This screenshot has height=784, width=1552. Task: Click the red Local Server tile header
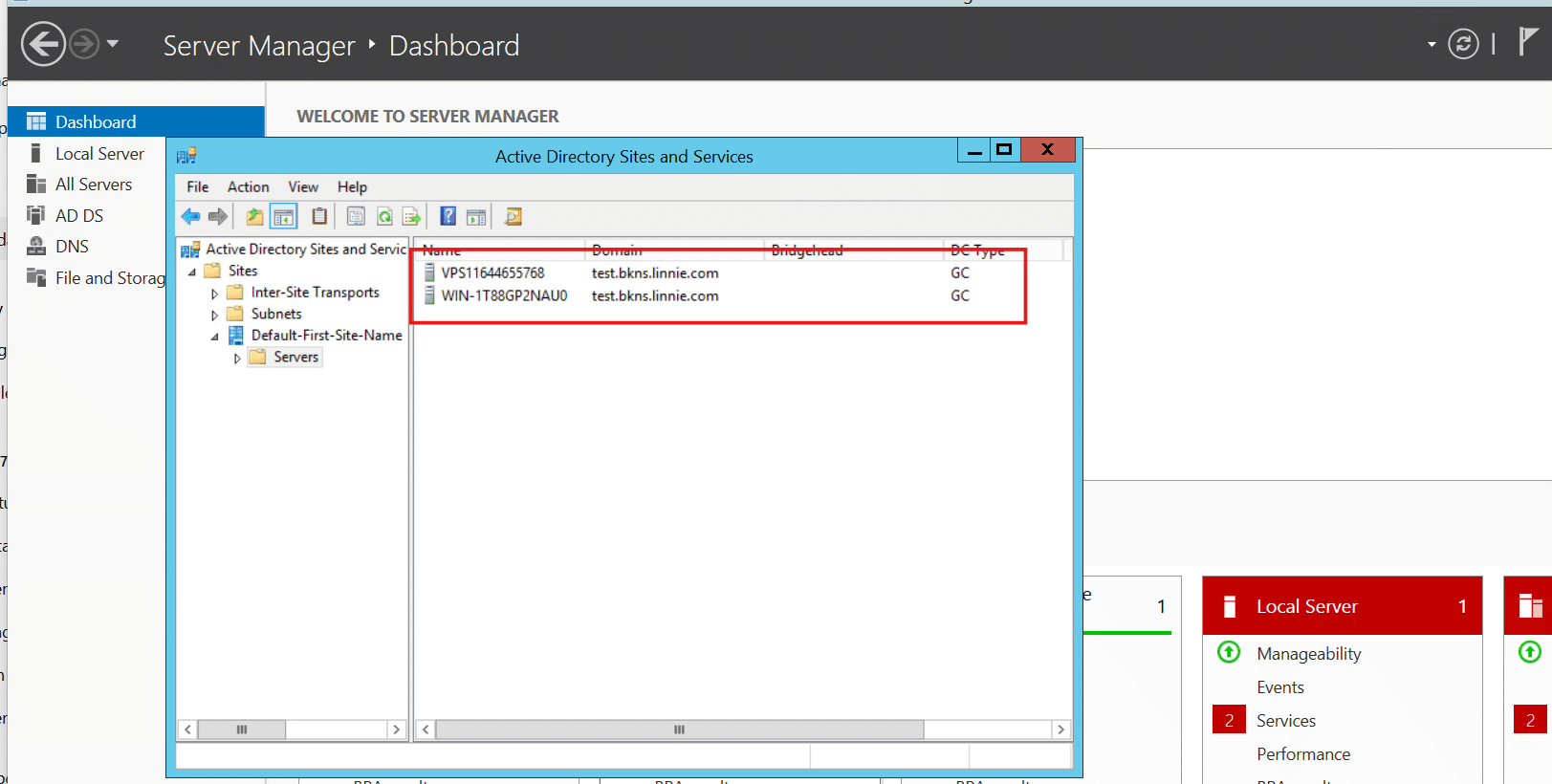[1343, 605]
